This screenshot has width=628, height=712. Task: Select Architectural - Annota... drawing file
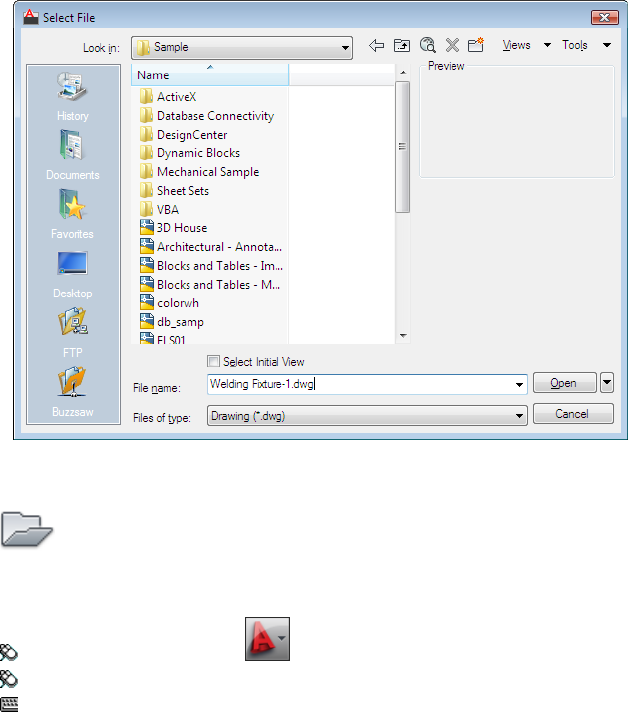pos(211,247)
